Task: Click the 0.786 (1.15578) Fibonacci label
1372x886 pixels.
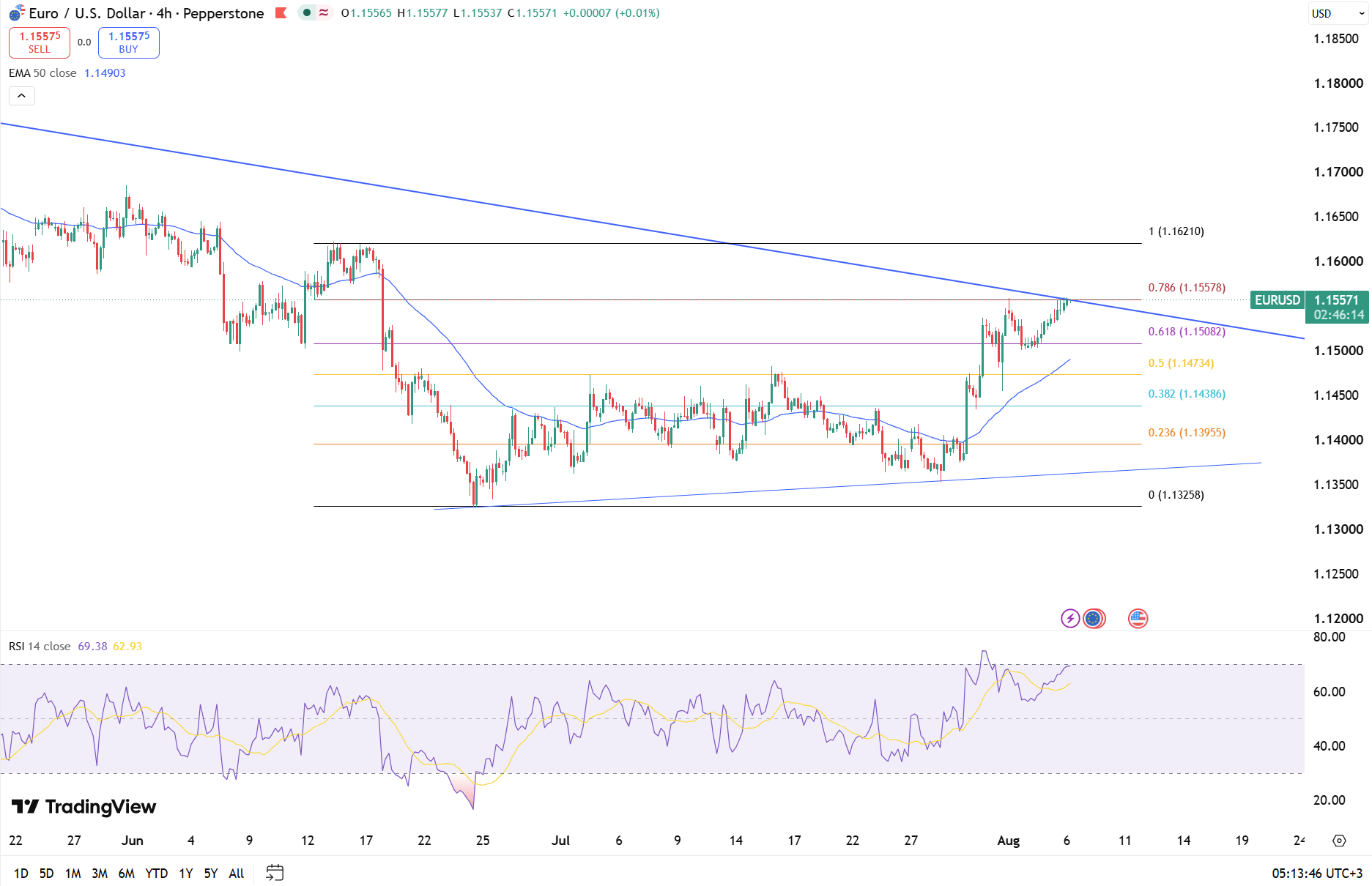Action: pos(1187,288)
